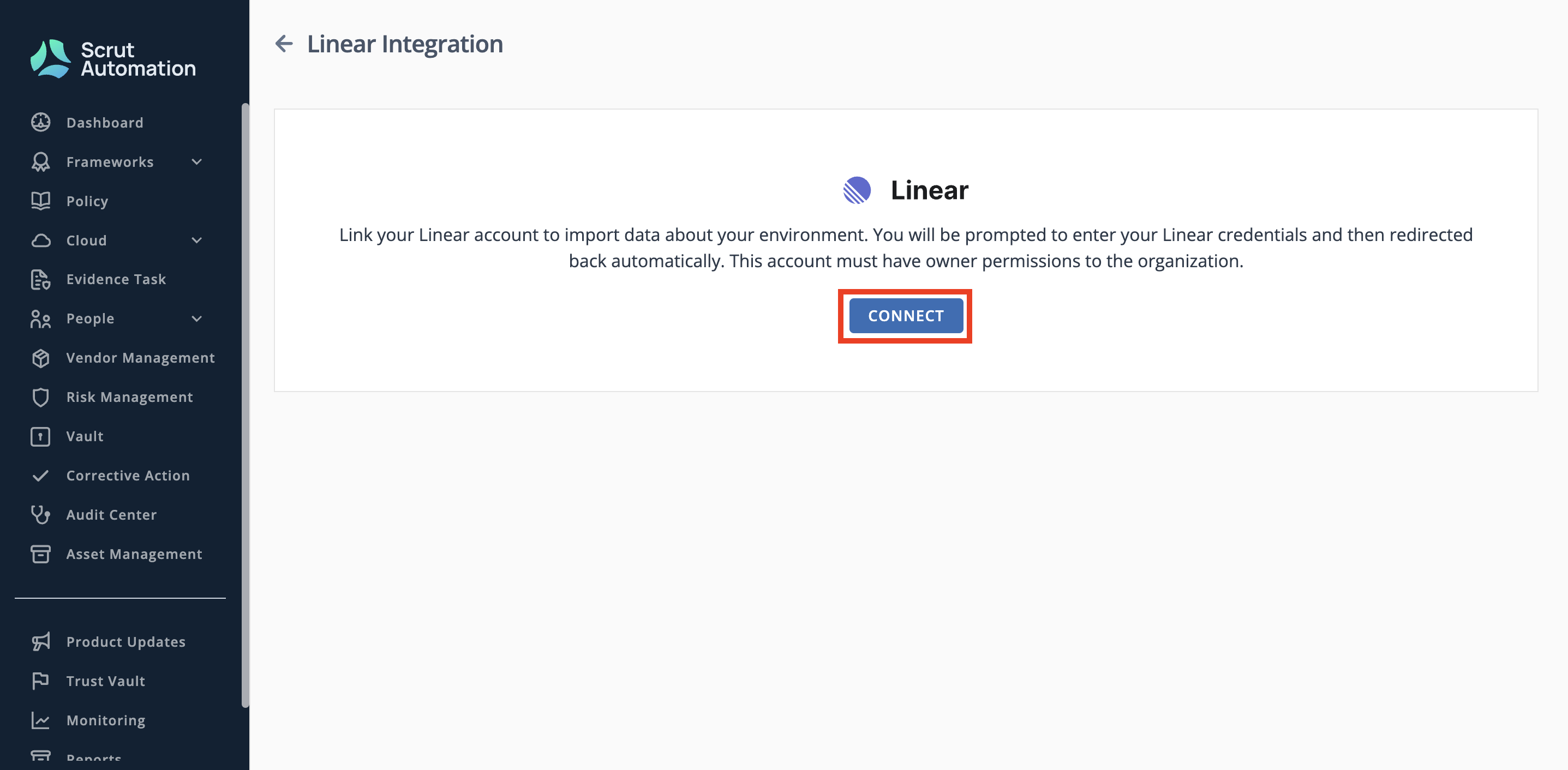The width and height of the screenshot is (1568, 770).
Task: Expand the People section chevron
Action: [196, 318]
